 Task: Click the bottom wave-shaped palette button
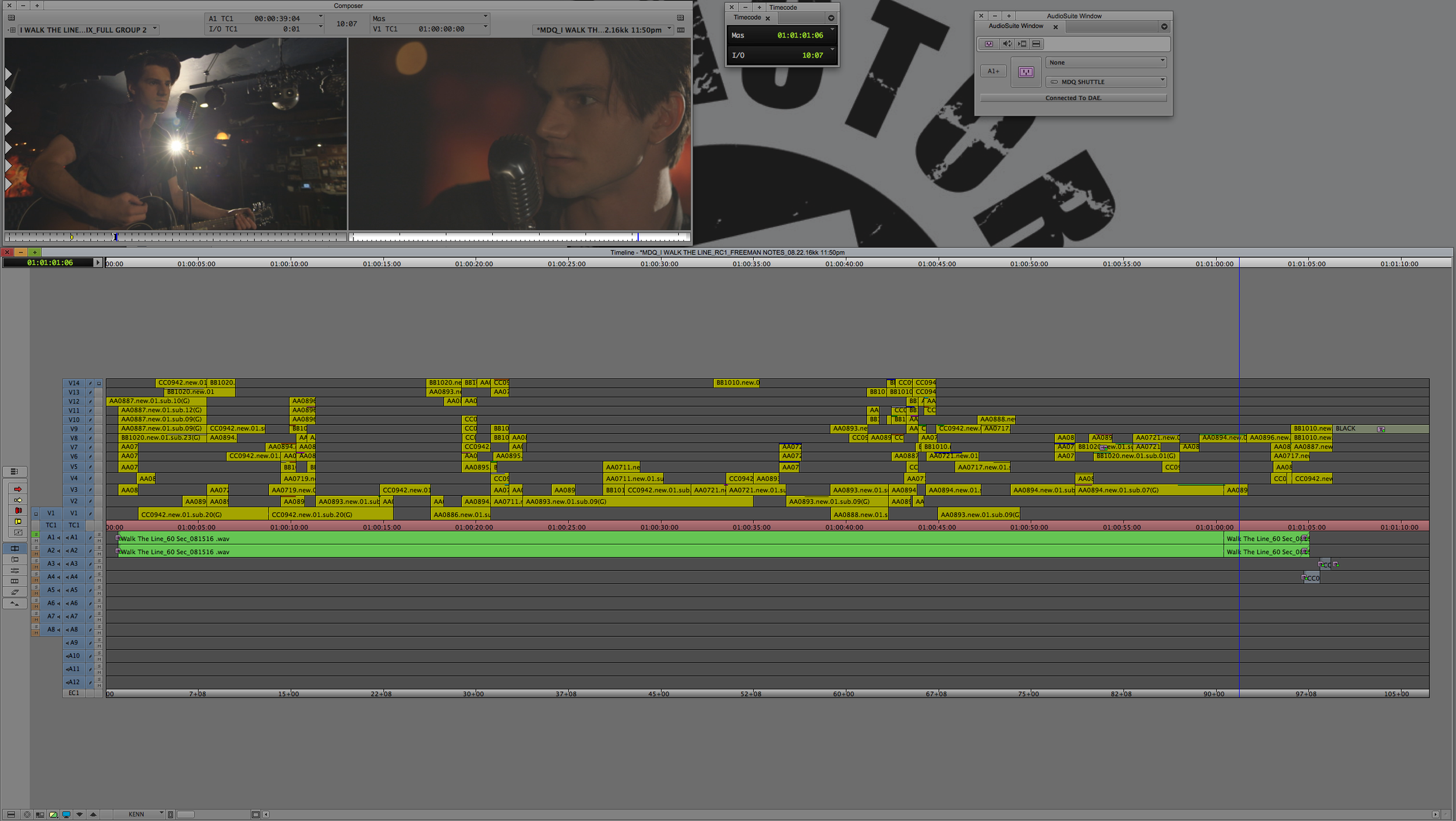point(15,604)
